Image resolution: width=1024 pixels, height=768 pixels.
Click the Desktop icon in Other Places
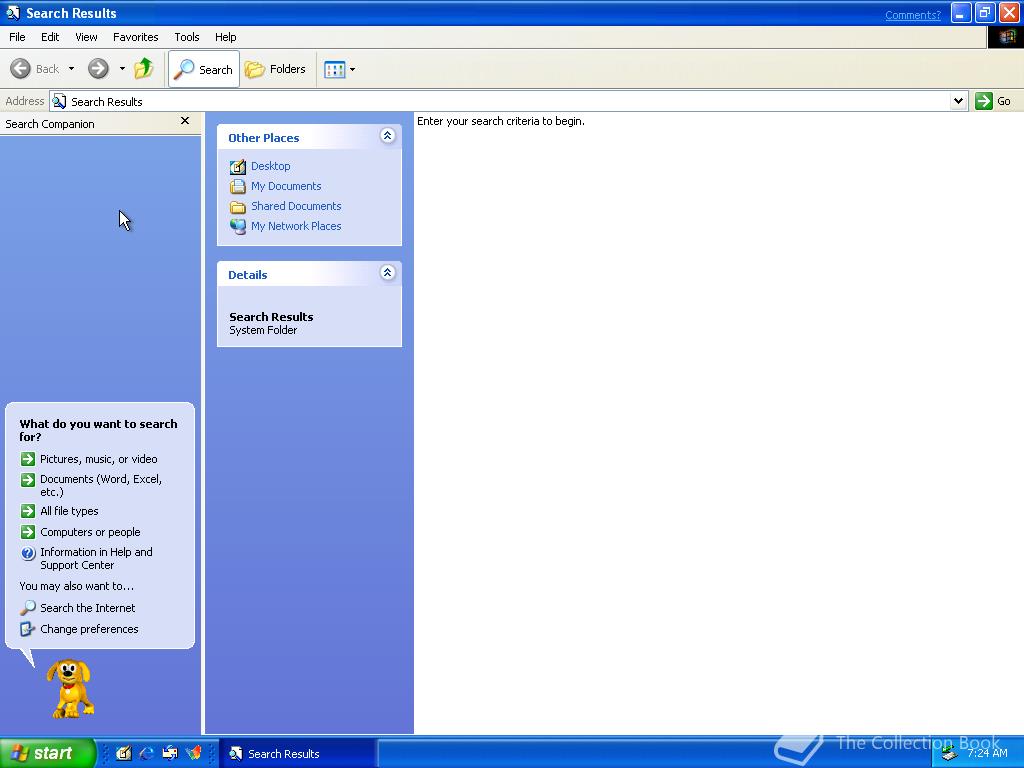(238, 167)
